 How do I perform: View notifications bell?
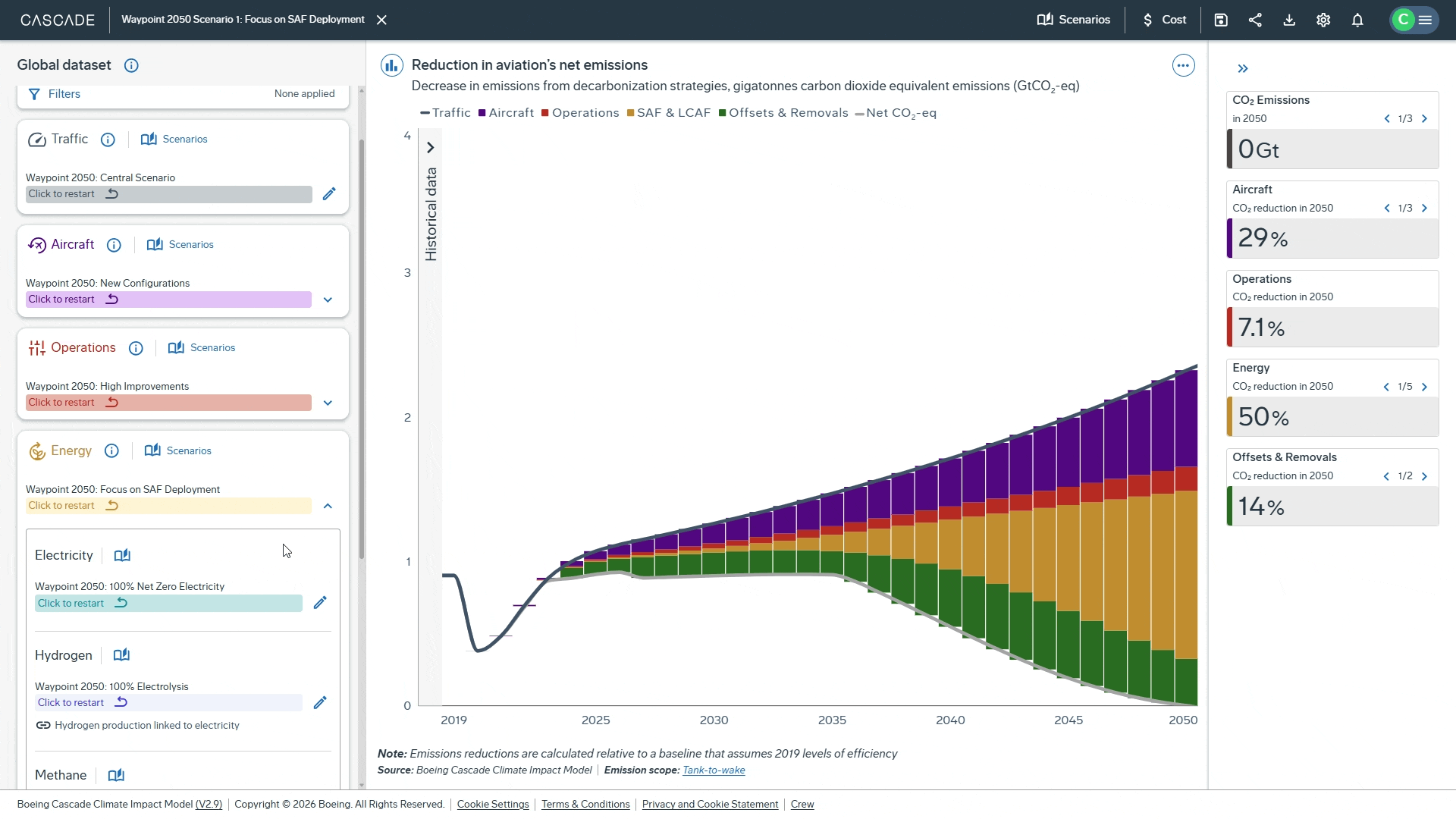[1357, 20]
